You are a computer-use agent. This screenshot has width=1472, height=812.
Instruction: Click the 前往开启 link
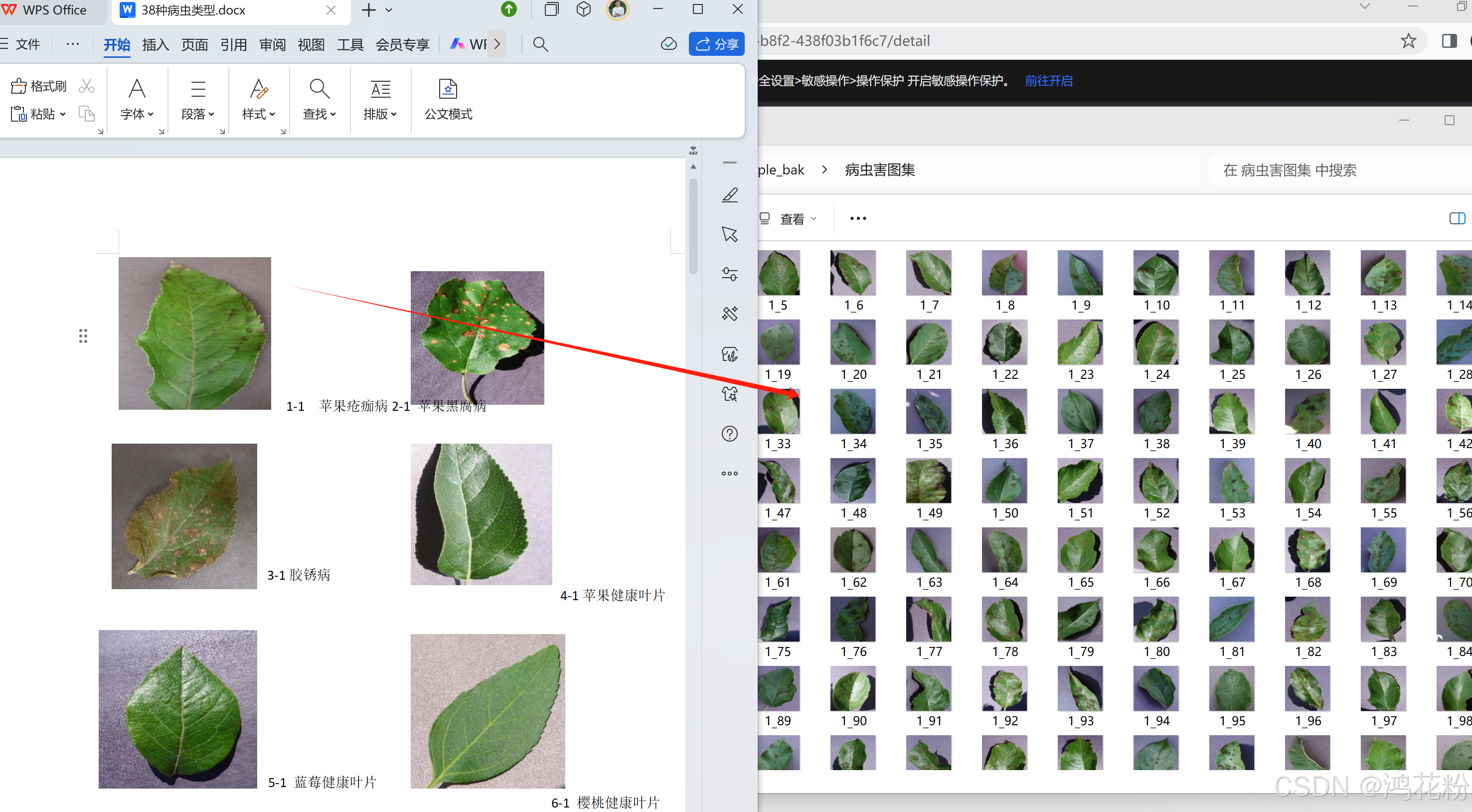click(x=1048, y=81)
